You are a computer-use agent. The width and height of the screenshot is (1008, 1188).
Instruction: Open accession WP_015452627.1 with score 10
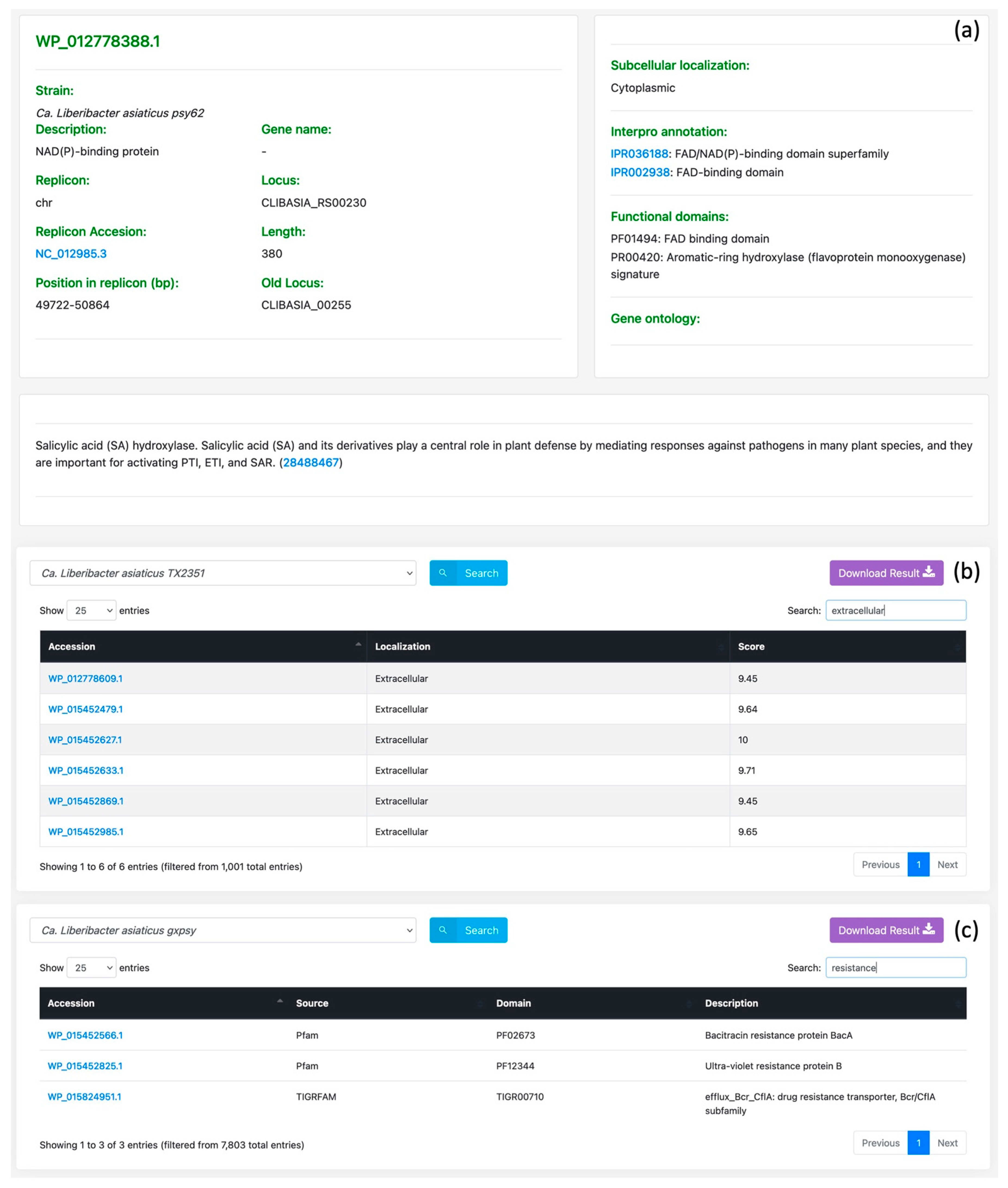tap(85, 740)
